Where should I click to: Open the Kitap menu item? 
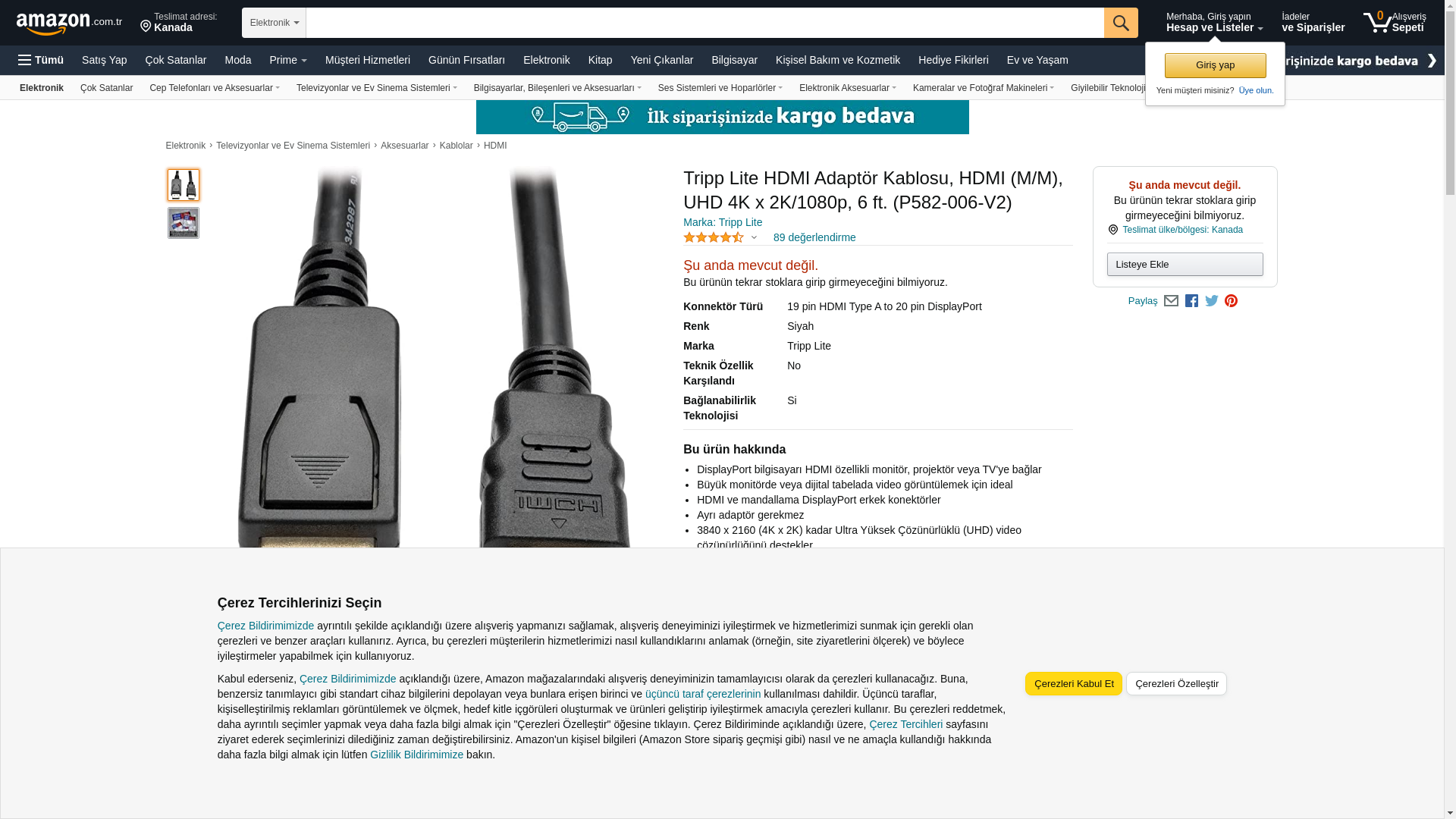(600, 60)
